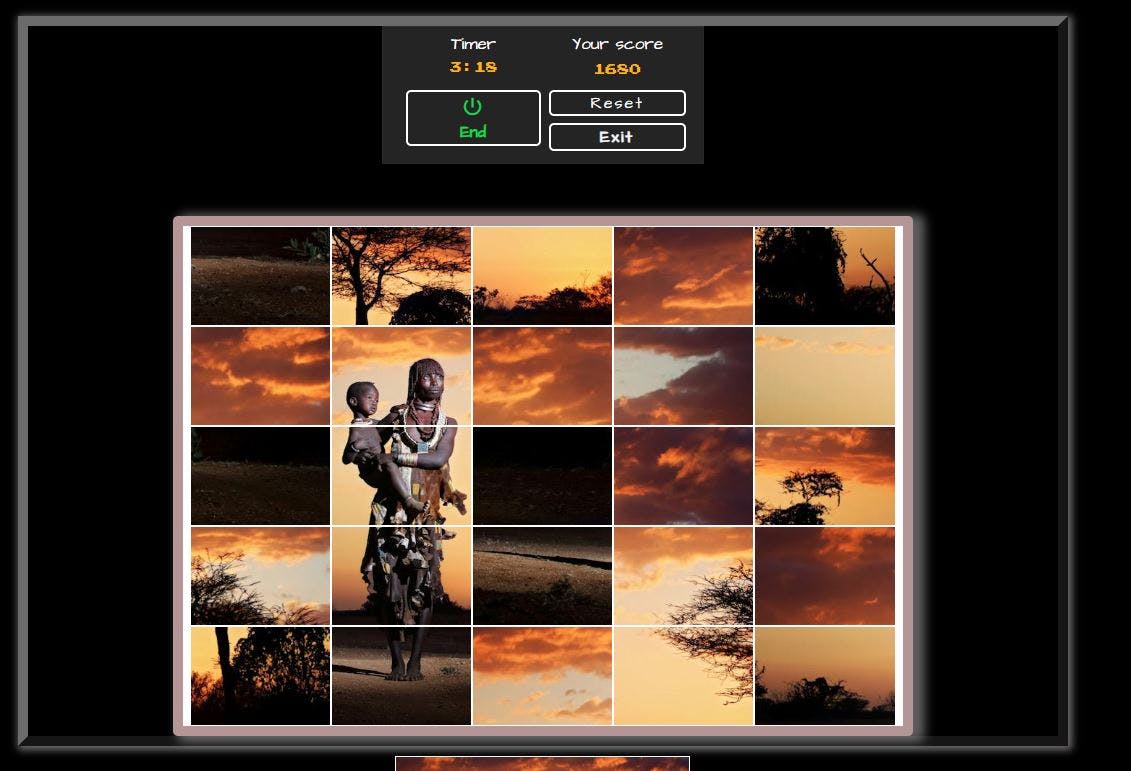Image resolution: width=1131 pixels, height=771 pixels.
Task: Click the reference image preview below the board
Action: (x=542, y=764)
